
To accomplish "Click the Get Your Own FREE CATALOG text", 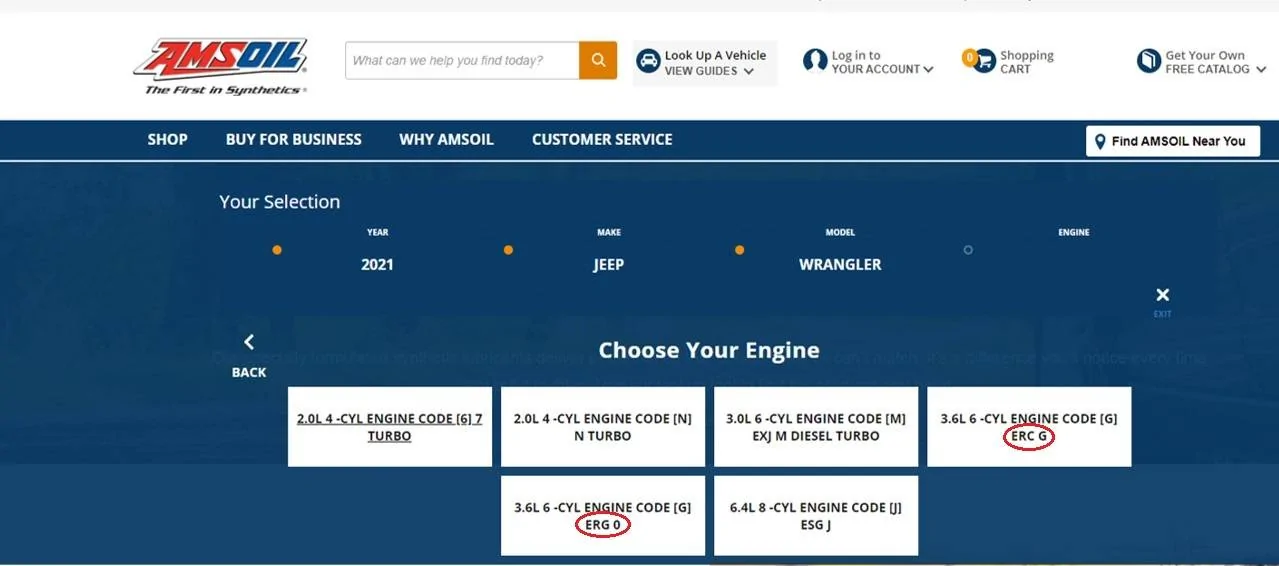I will click(1207, 62).
